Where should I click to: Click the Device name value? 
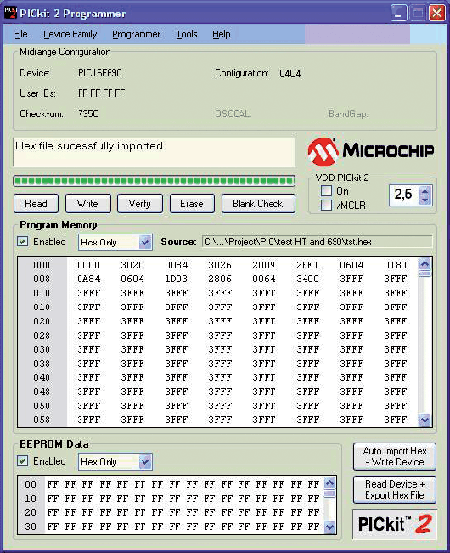point(100,73)
